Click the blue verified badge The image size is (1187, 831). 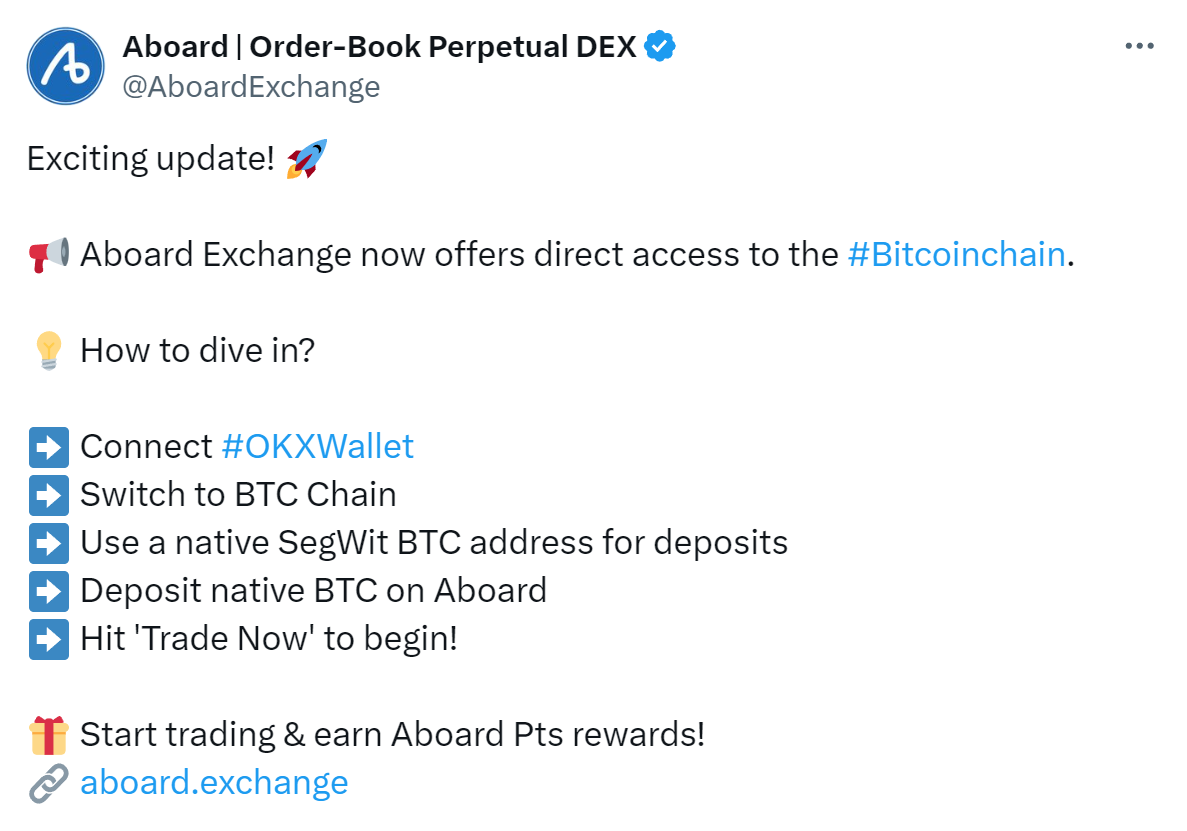pyautogui.click(x=659, y=46)
